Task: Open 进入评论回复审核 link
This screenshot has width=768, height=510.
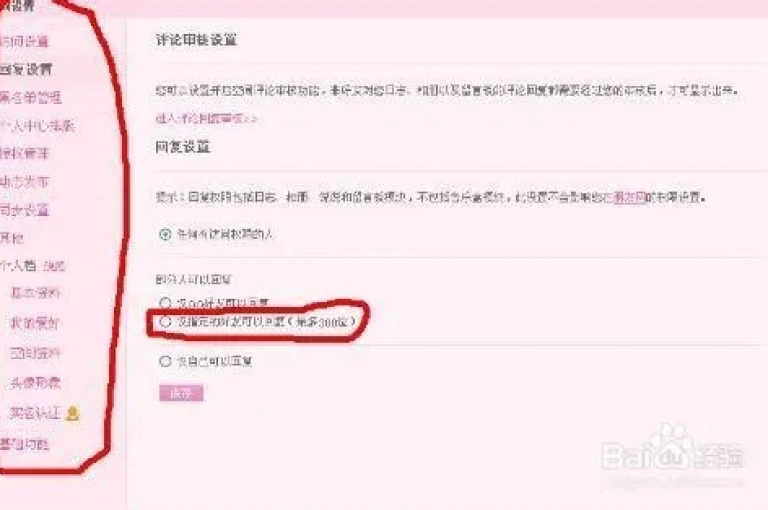Action: [x=206, y=118]
